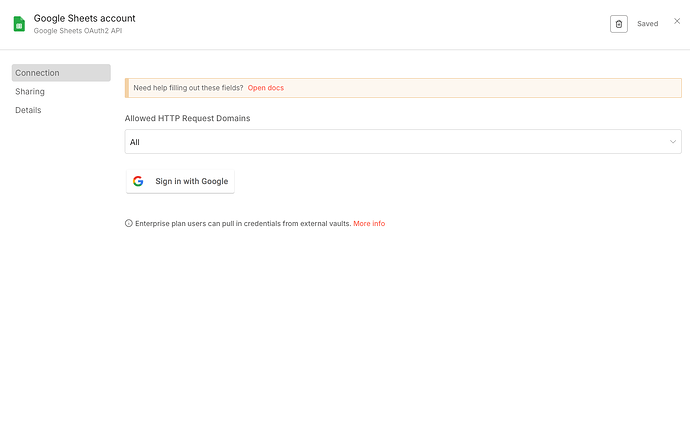Delete credential using the trash icon

coord(619,23)
